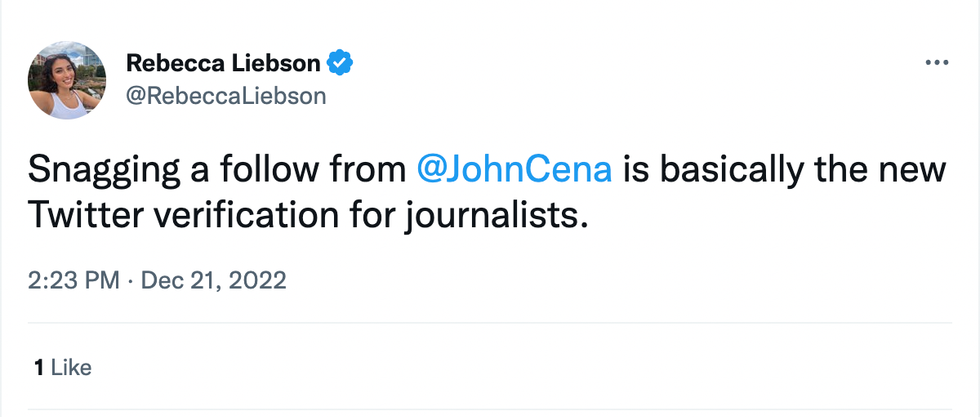View who liked via 1 Like
Image resolution: width=980 pixels, height=417 pixels.
(x=62, y=367)
